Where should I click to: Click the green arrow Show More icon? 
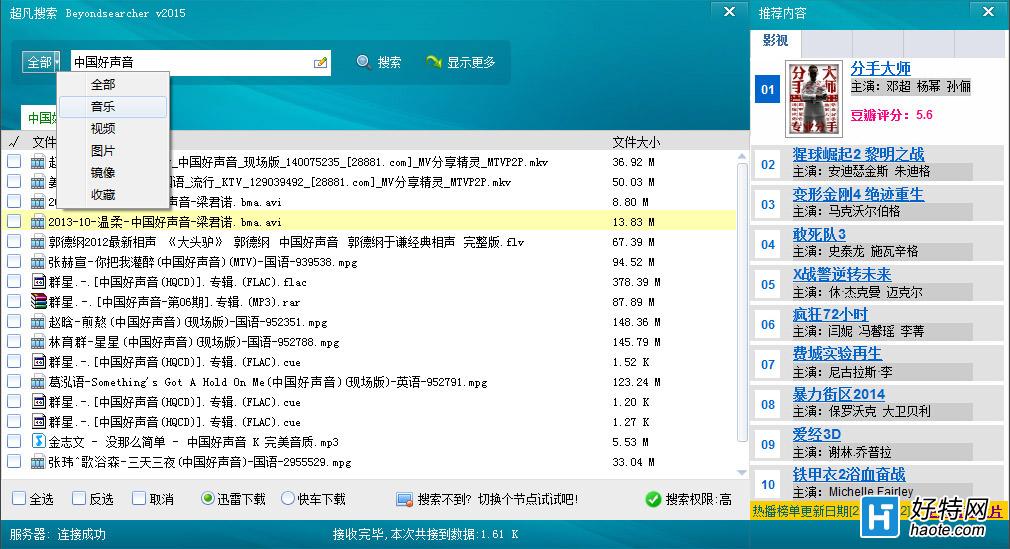[434, 62]
